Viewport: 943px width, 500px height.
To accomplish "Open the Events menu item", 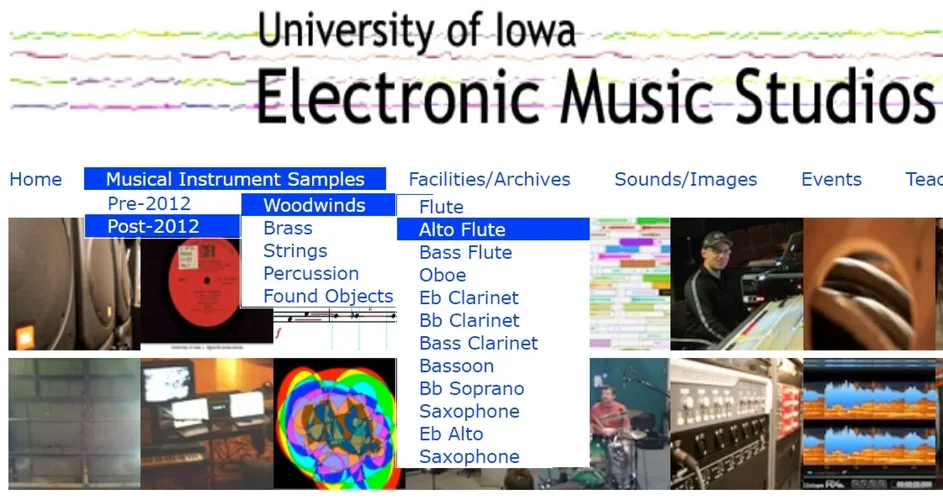I will tap(831, 179).
